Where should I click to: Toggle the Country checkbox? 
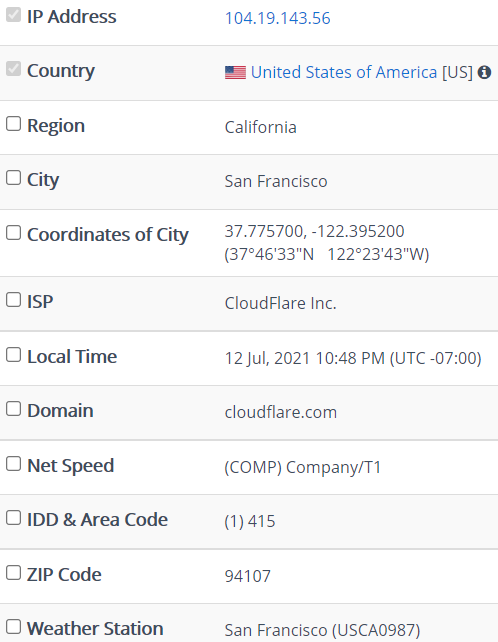14,69
